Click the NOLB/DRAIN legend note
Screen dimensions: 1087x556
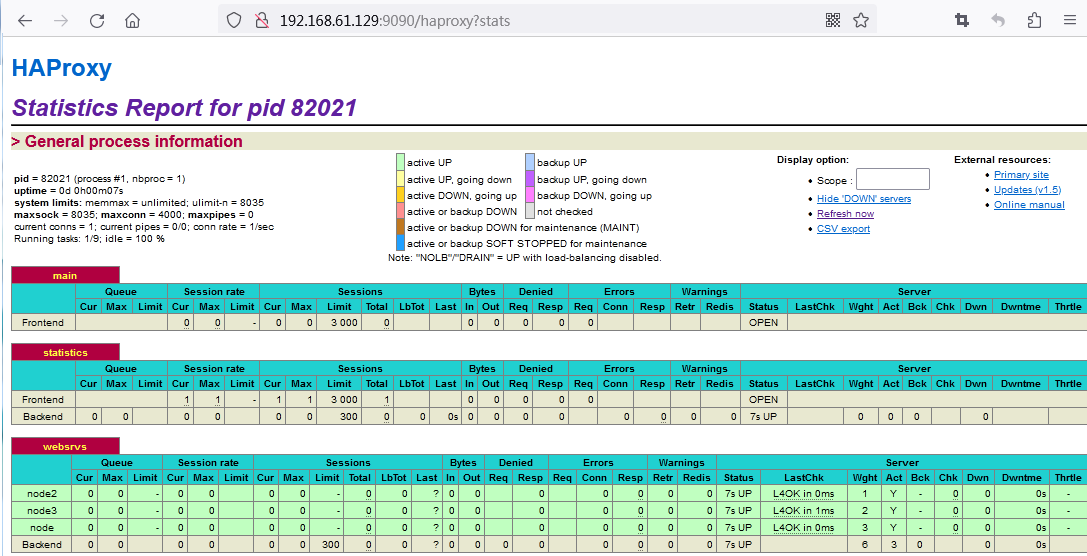(525, 258)
